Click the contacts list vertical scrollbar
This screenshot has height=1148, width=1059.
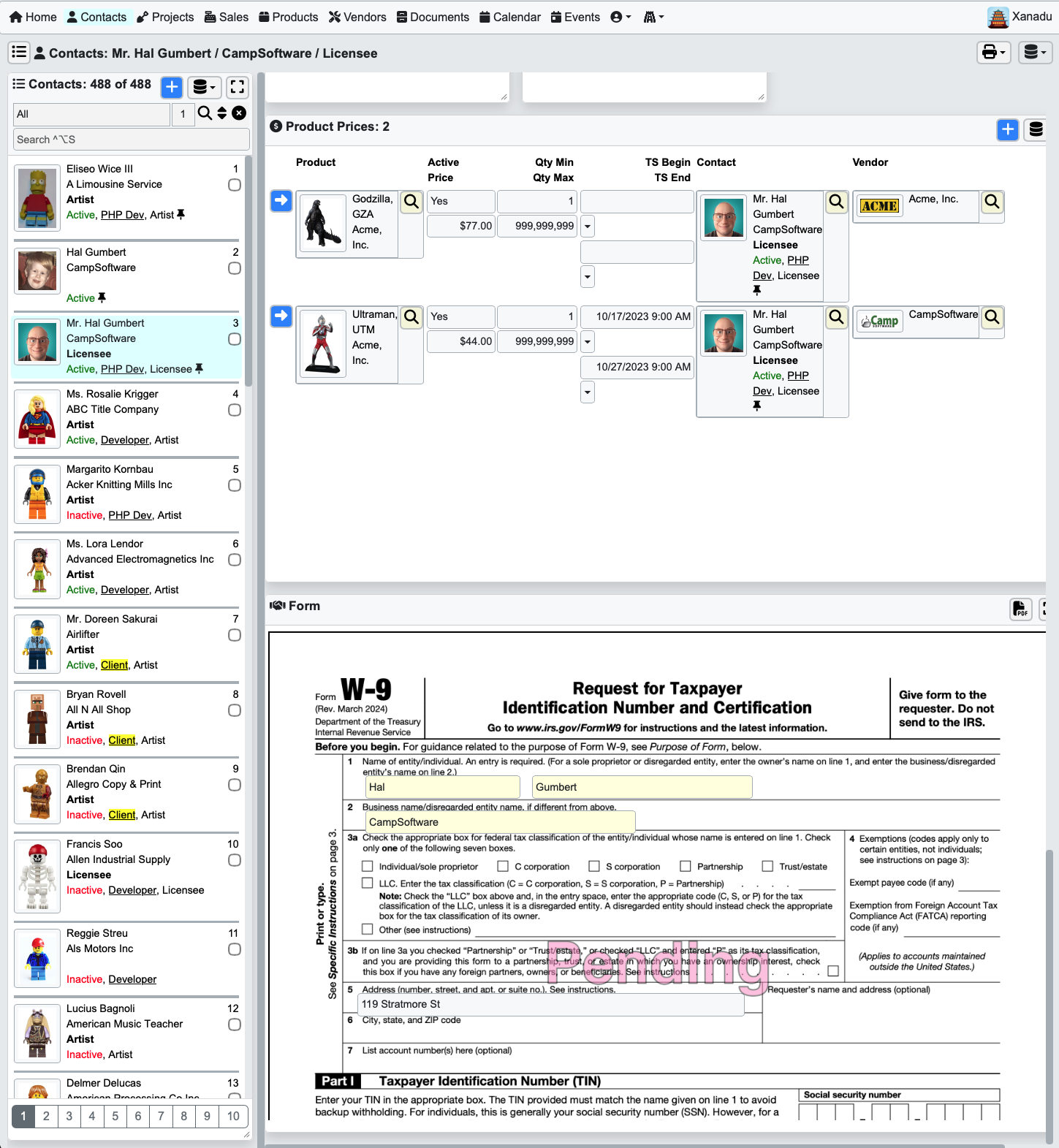pyautogui.click(x=248, y=270)
